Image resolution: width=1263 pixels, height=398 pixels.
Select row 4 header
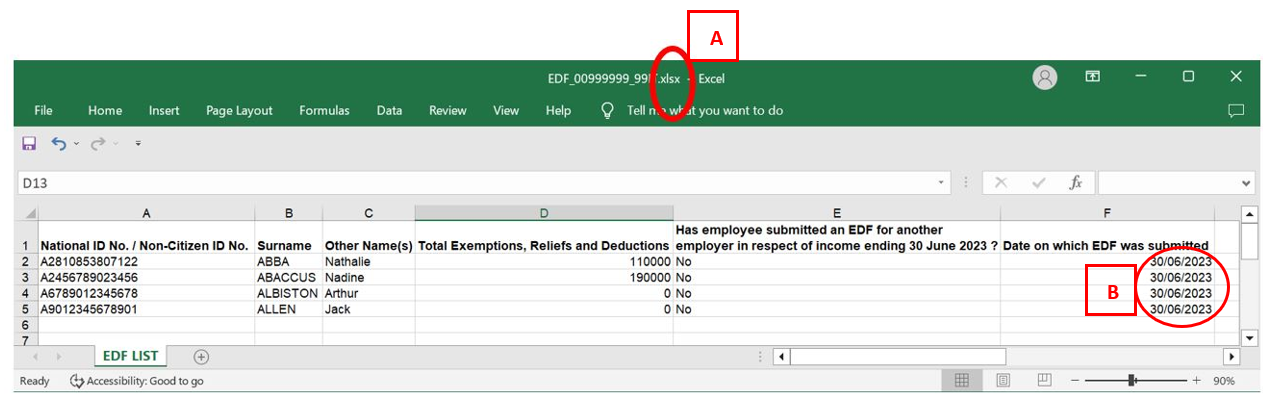click(27, 293)
